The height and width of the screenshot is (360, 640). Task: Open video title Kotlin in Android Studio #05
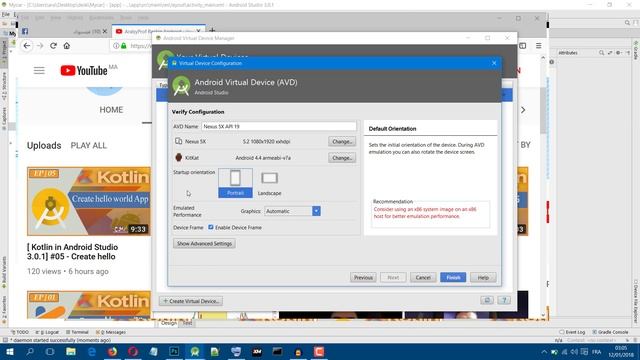(x=73, y=252)
